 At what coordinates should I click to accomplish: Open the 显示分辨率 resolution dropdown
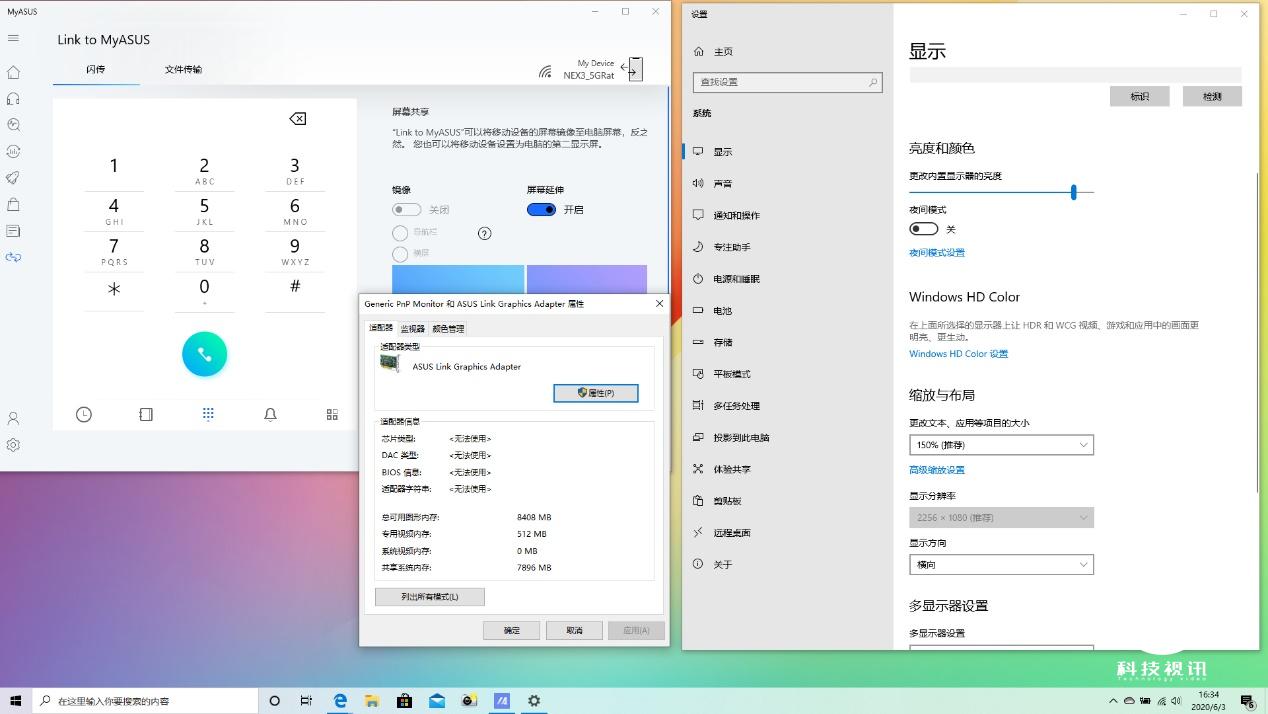1000,517
